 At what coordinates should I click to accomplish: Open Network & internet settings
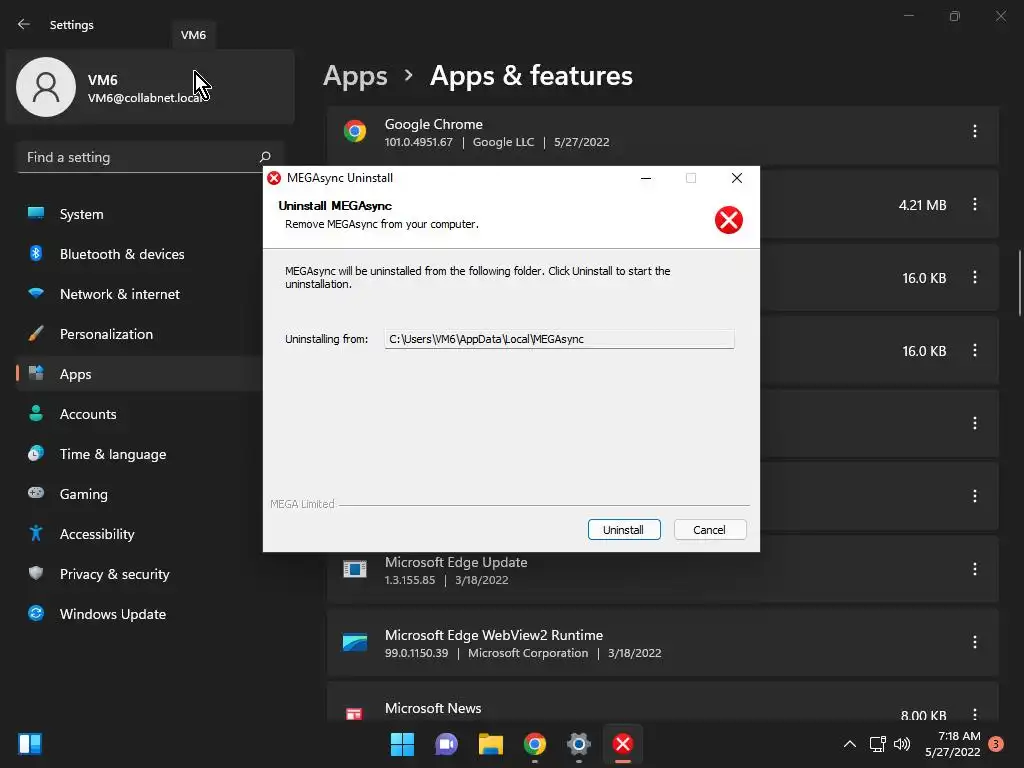point(139,294)
